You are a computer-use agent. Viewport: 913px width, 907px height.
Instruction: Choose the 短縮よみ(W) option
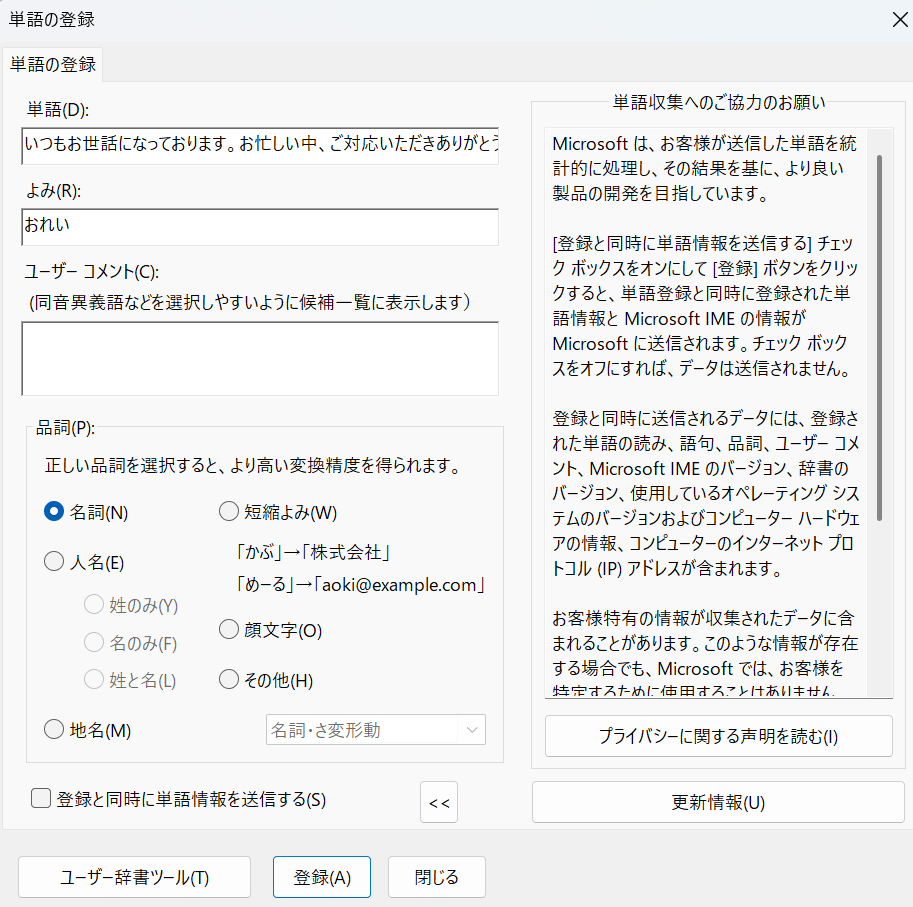point(228,512)
